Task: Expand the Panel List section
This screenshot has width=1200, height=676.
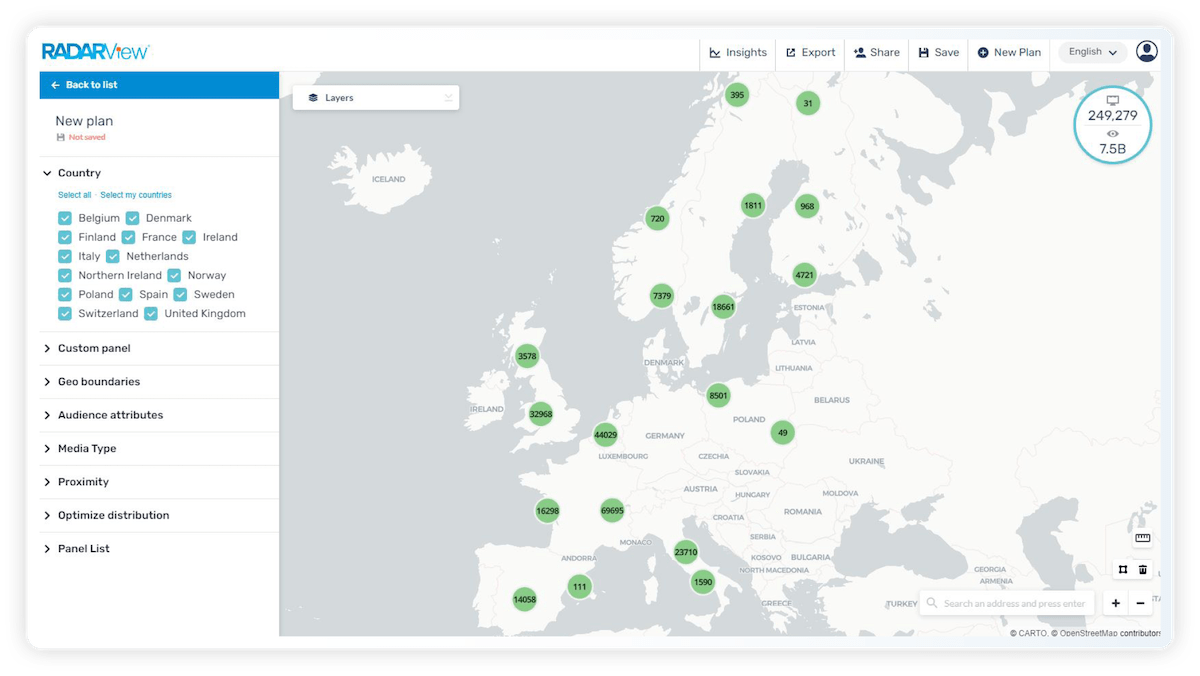Action: pyautogui.click(x=159, y=549)
